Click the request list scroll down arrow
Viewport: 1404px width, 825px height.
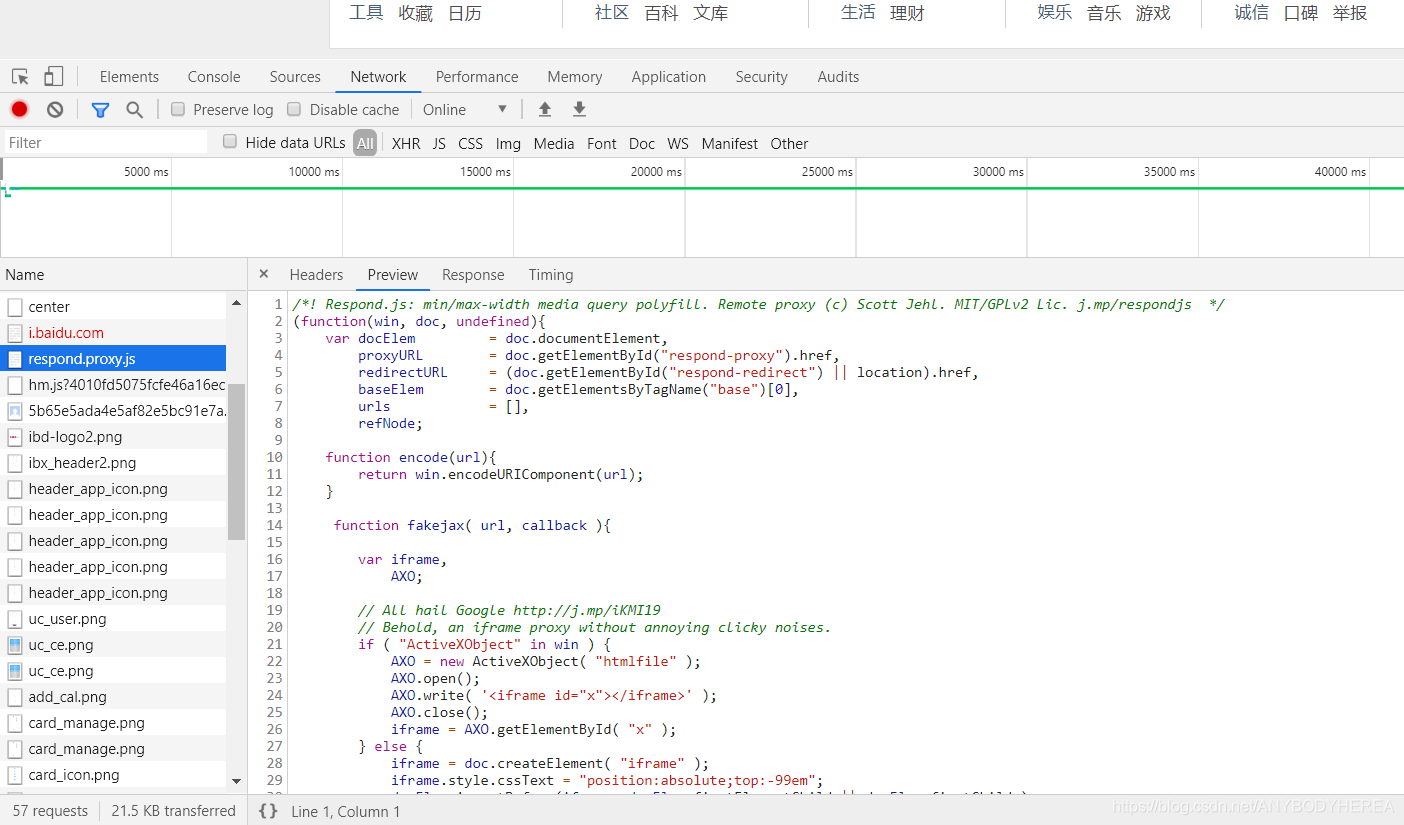coord(236,780)
